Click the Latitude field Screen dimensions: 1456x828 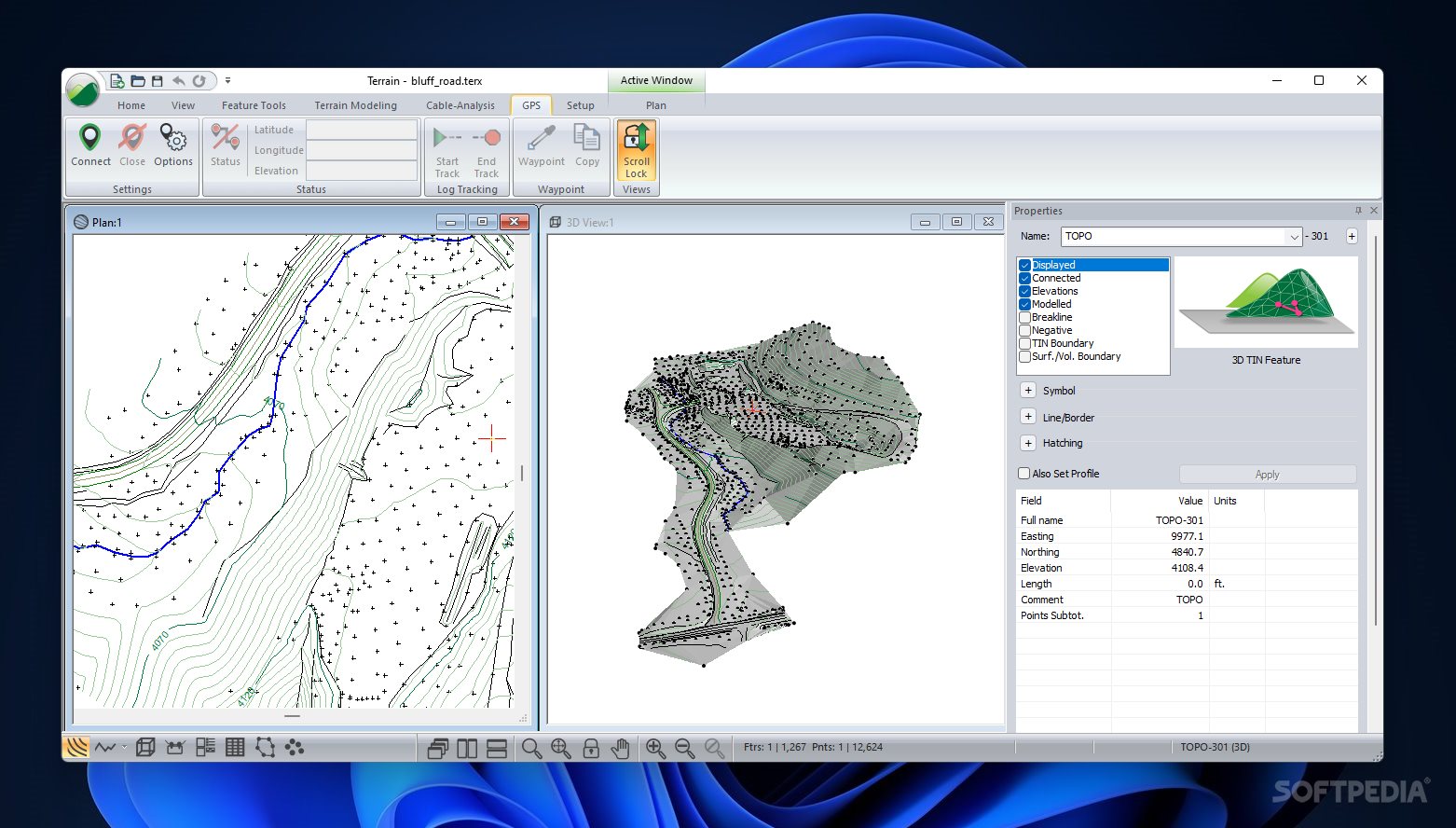(x=362, y=130)
